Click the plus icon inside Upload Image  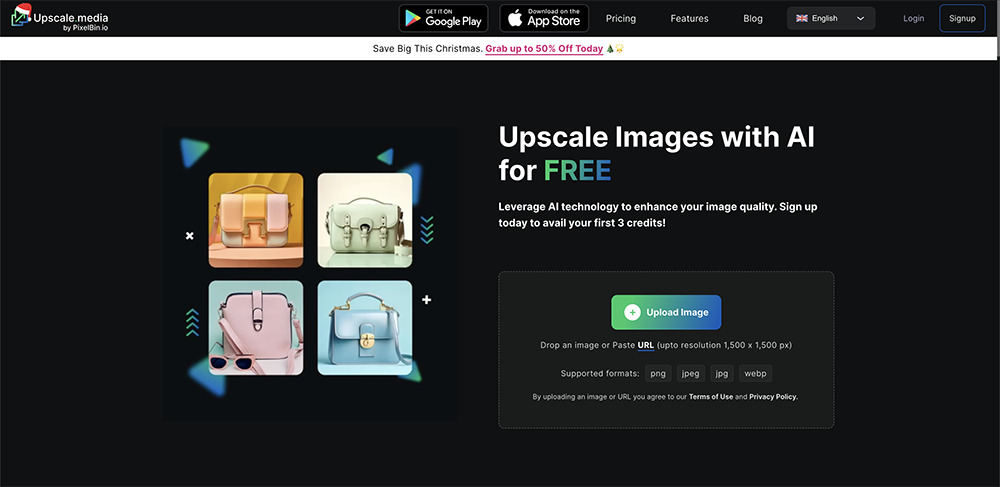pyautogui.click(x=632, y=312)
